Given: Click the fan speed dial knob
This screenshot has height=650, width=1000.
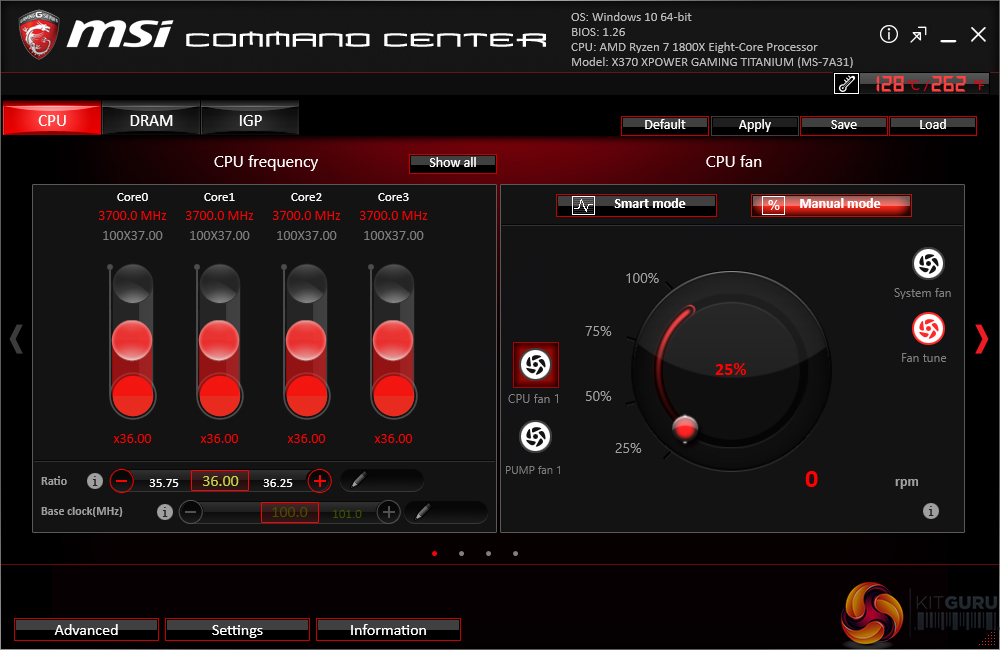Looking at the screenshot, I should pos(685,428).
